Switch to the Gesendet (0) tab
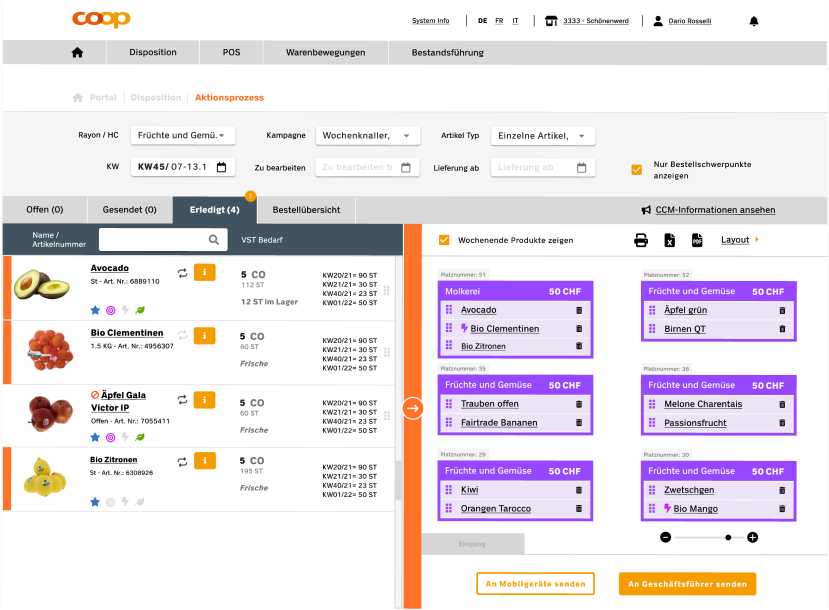The height and width of the screenshot is (610, 829). [x=130, y=210]
